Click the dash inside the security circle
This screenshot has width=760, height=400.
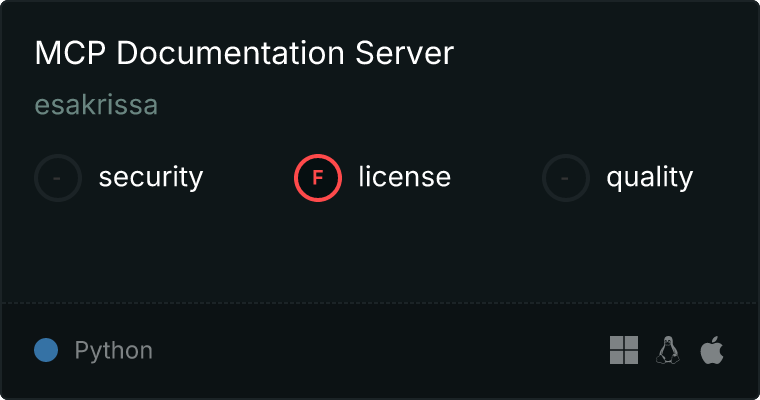[58, 178]
